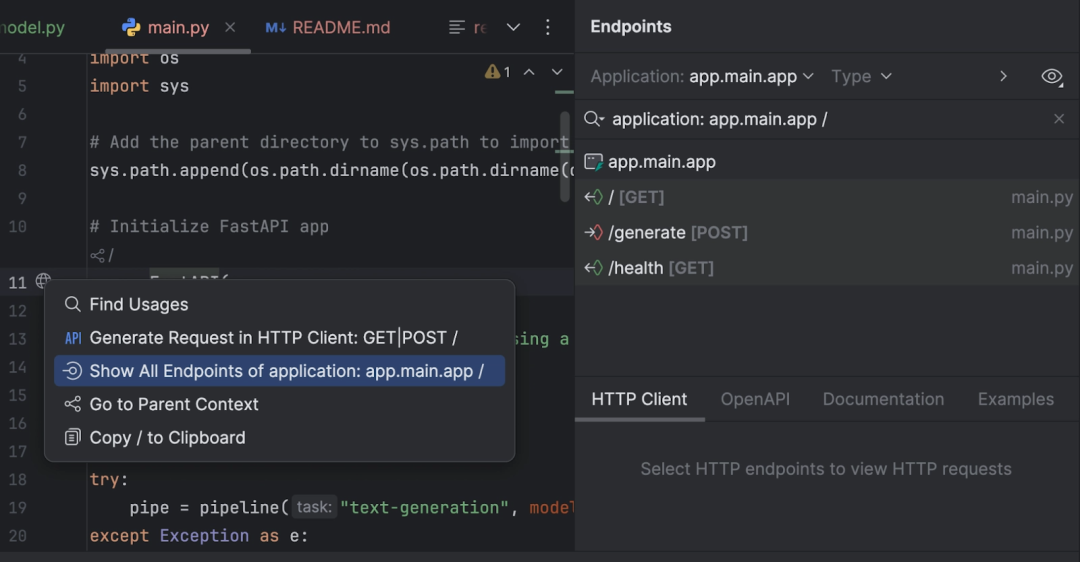Click the POST icon beside /generate
This screenshot has height=562, width=1080.
coord(593,233)
